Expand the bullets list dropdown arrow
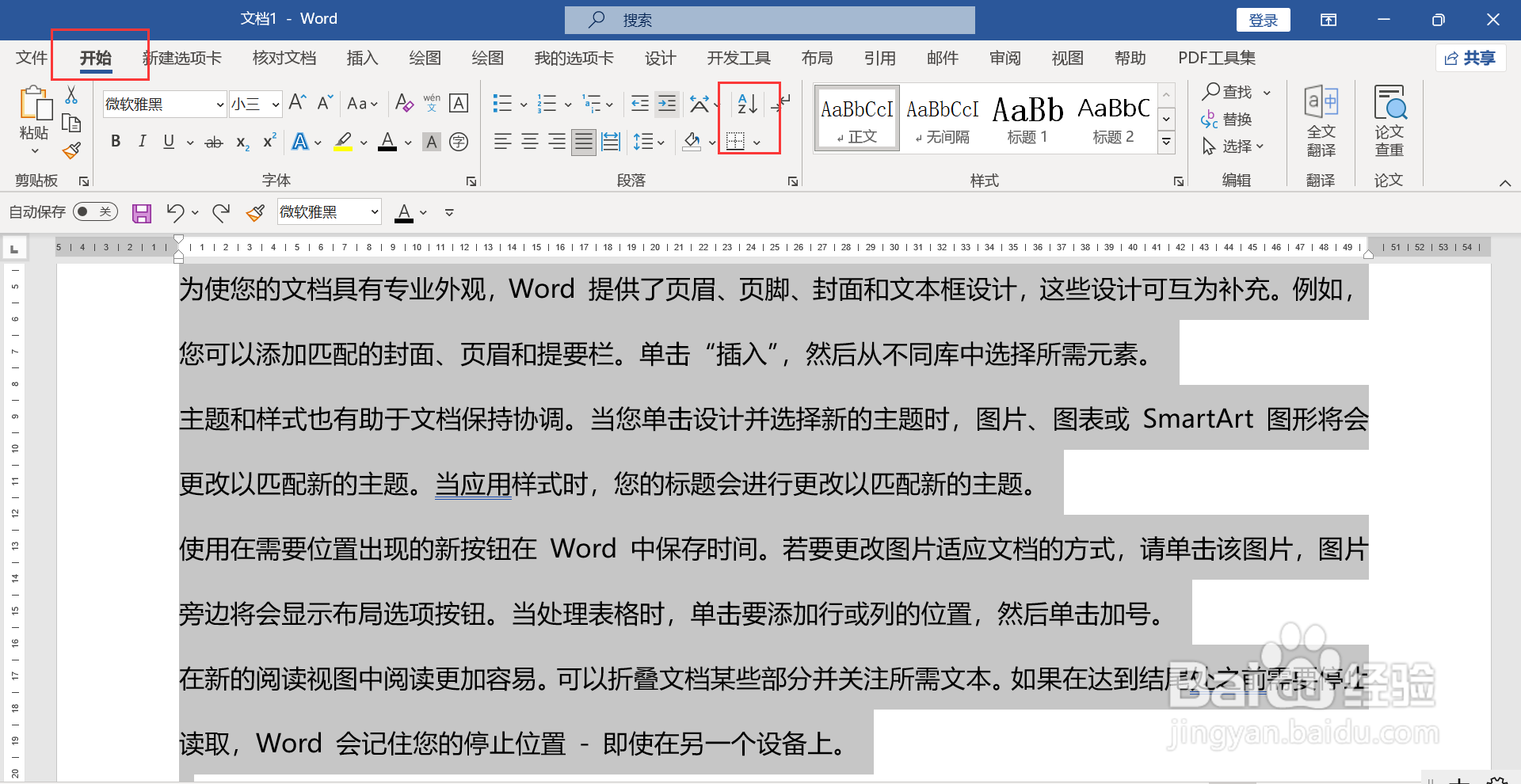1521x784 pixels. point(524,105)
